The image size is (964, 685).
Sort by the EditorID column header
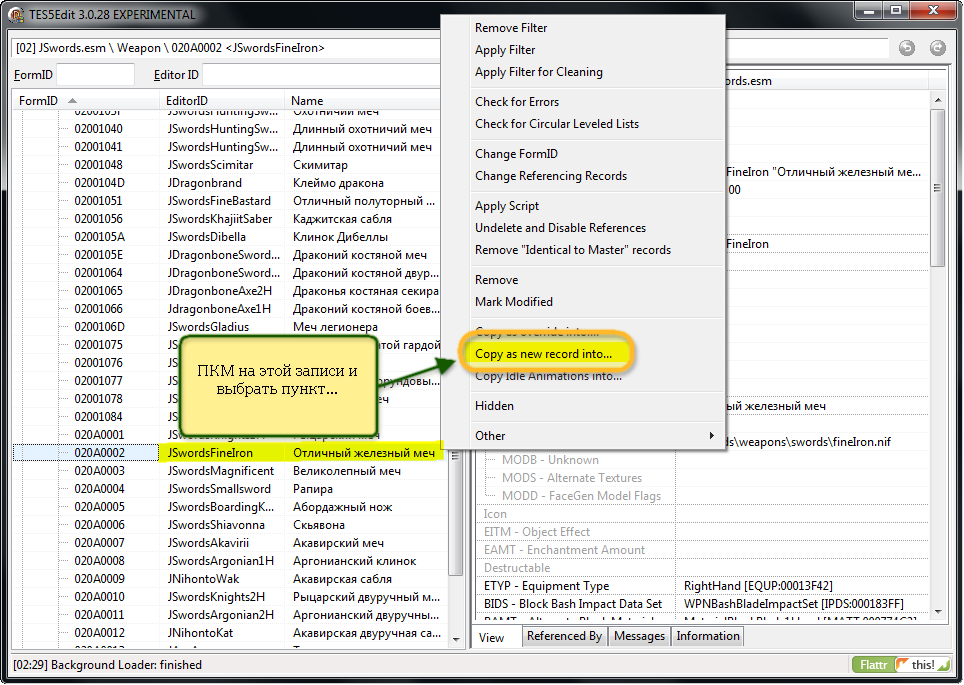click(x=222, y=101)
